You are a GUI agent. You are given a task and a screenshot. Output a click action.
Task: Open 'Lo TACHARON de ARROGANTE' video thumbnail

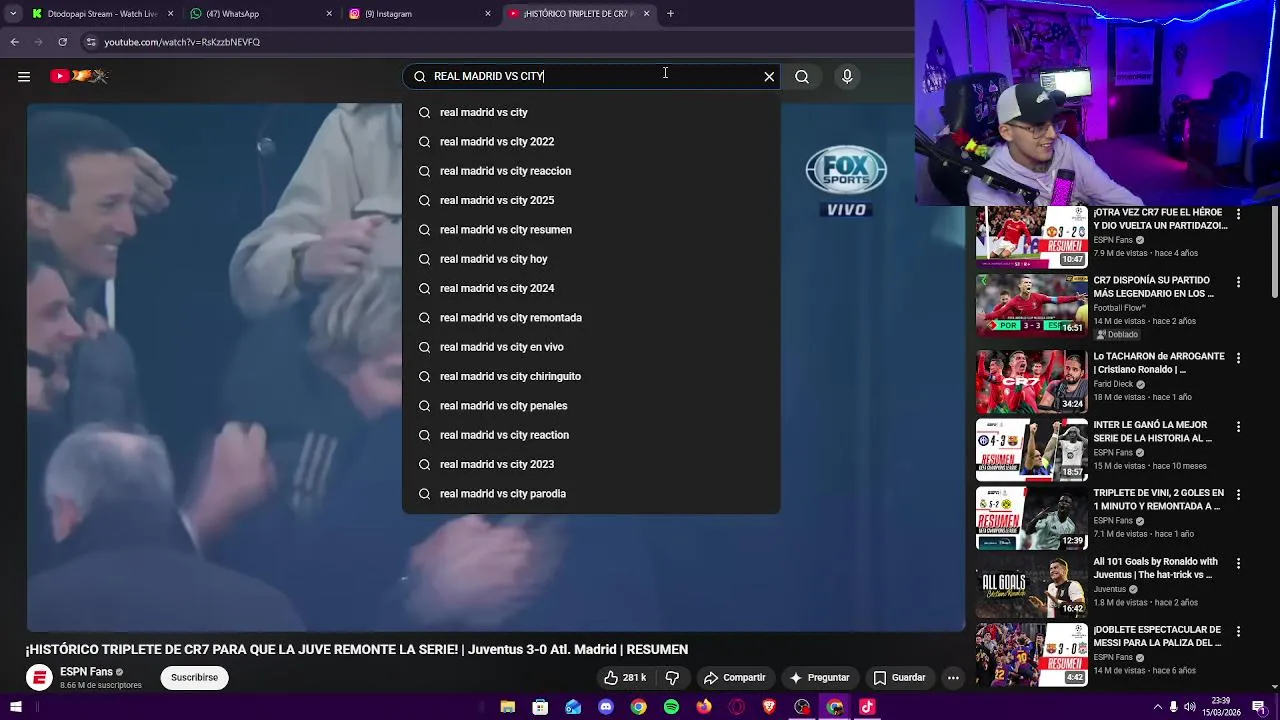(1032, 382)
